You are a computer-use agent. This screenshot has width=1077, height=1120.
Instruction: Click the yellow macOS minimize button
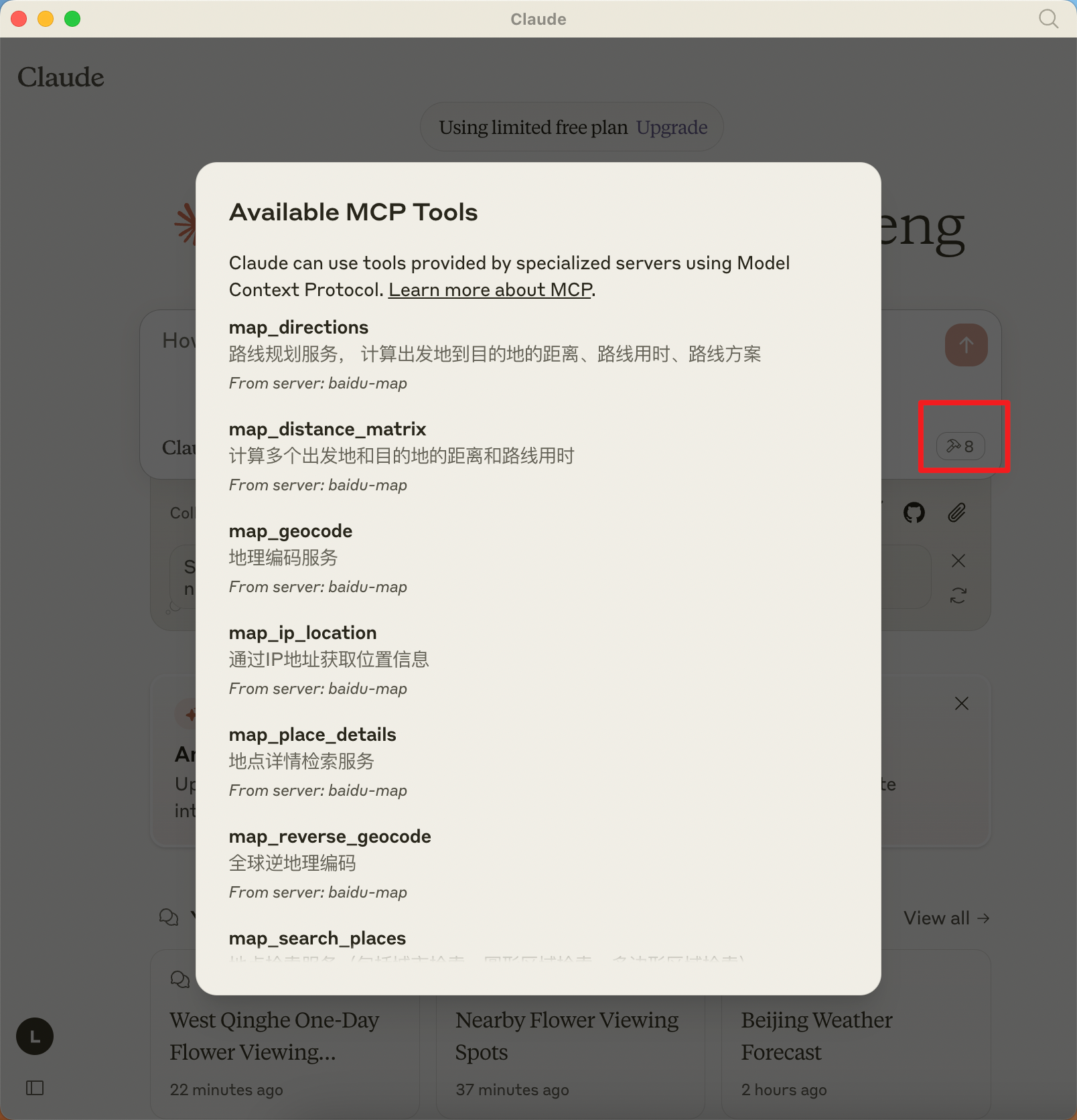tap(46, 19)
